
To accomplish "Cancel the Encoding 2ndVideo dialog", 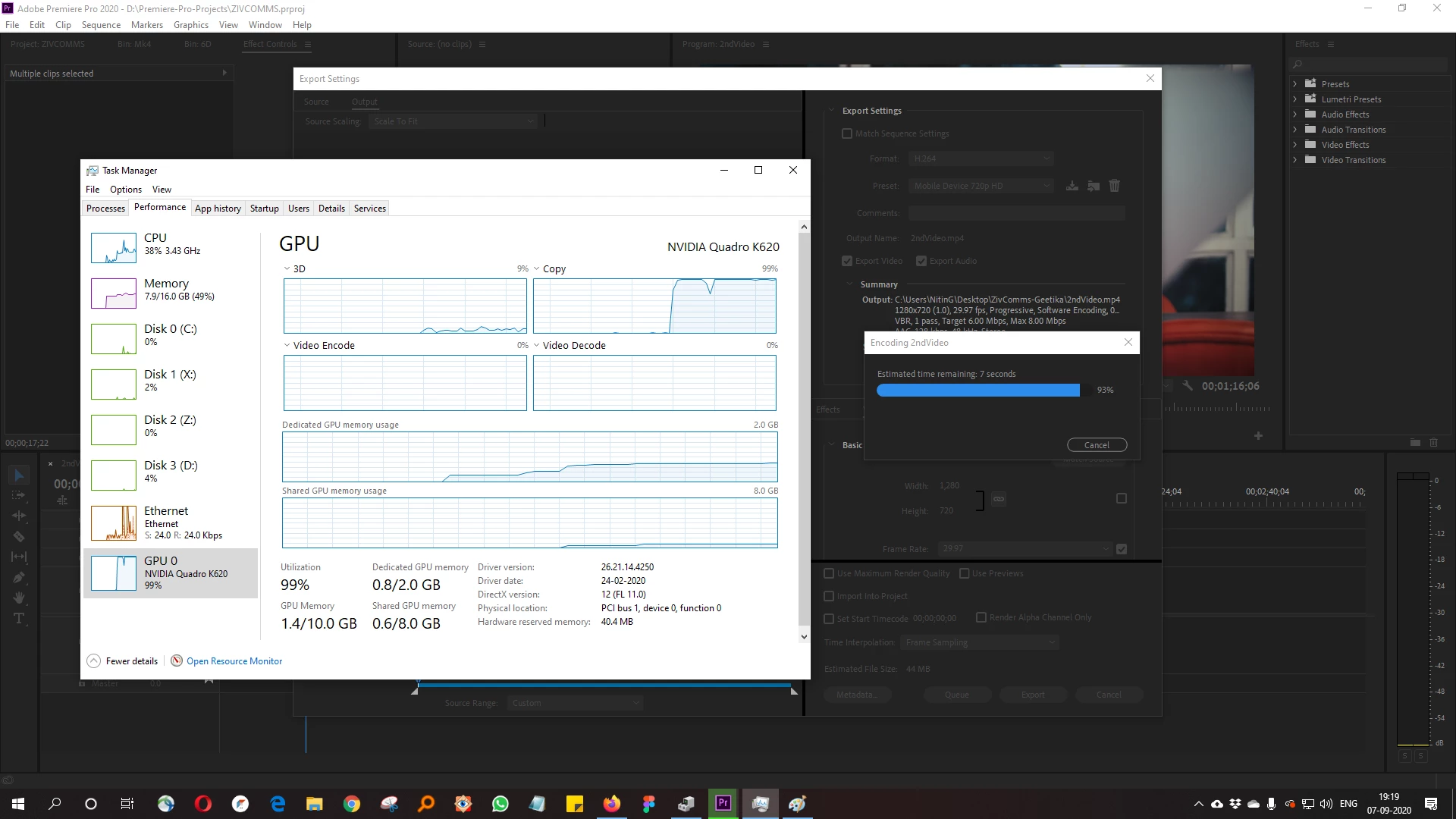I will point(1096,445).
